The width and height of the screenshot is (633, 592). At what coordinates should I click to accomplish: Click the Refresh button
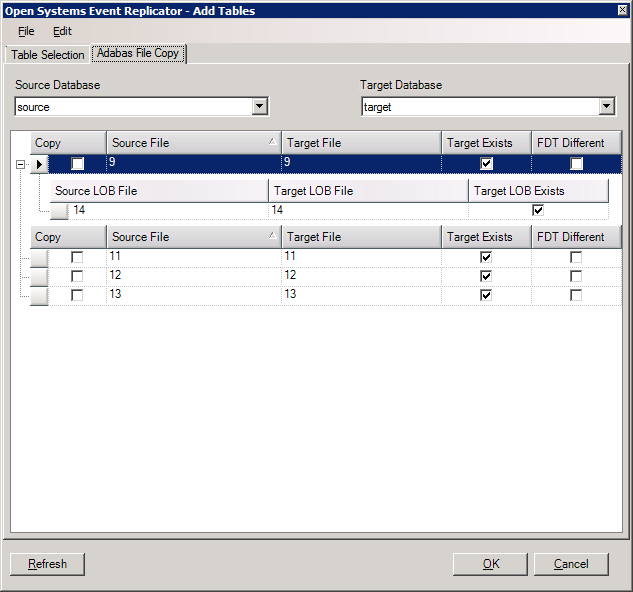pyautogui.click(x=47, y=564)
